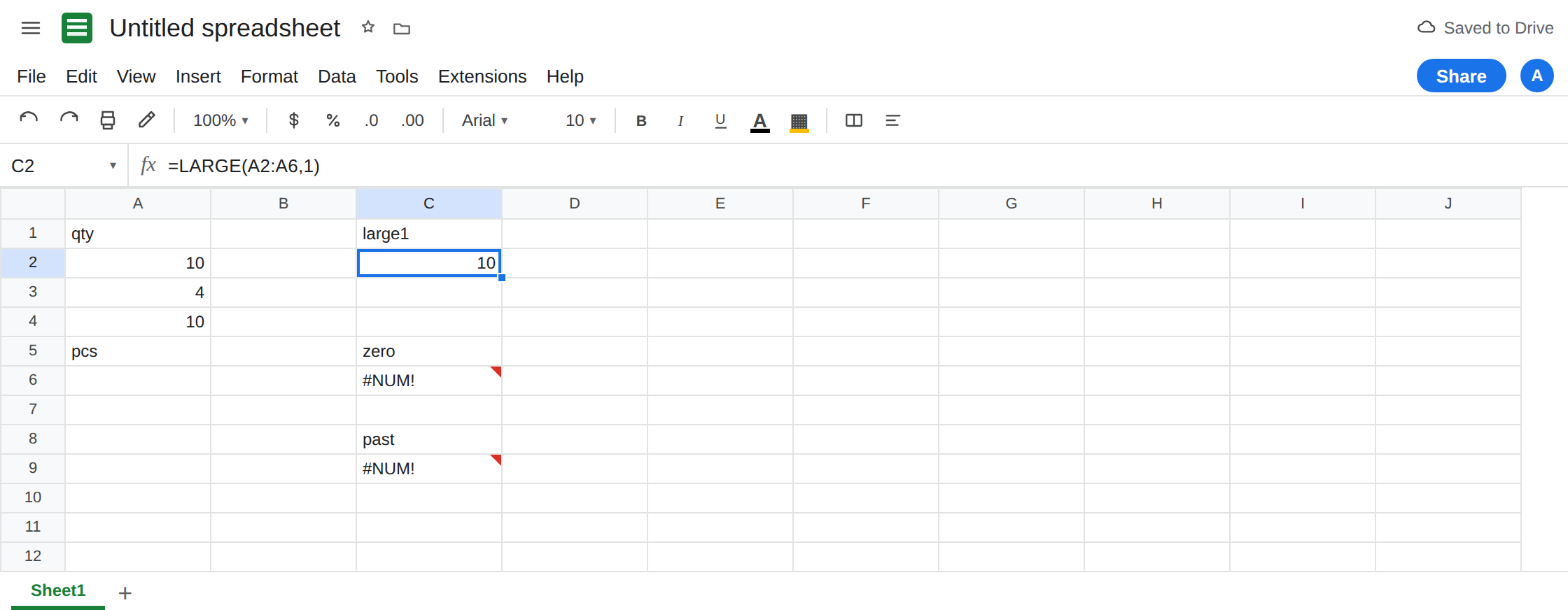Open the 100% zoom dropdown
Screen dimensions: 1568x610
point(220,120)
